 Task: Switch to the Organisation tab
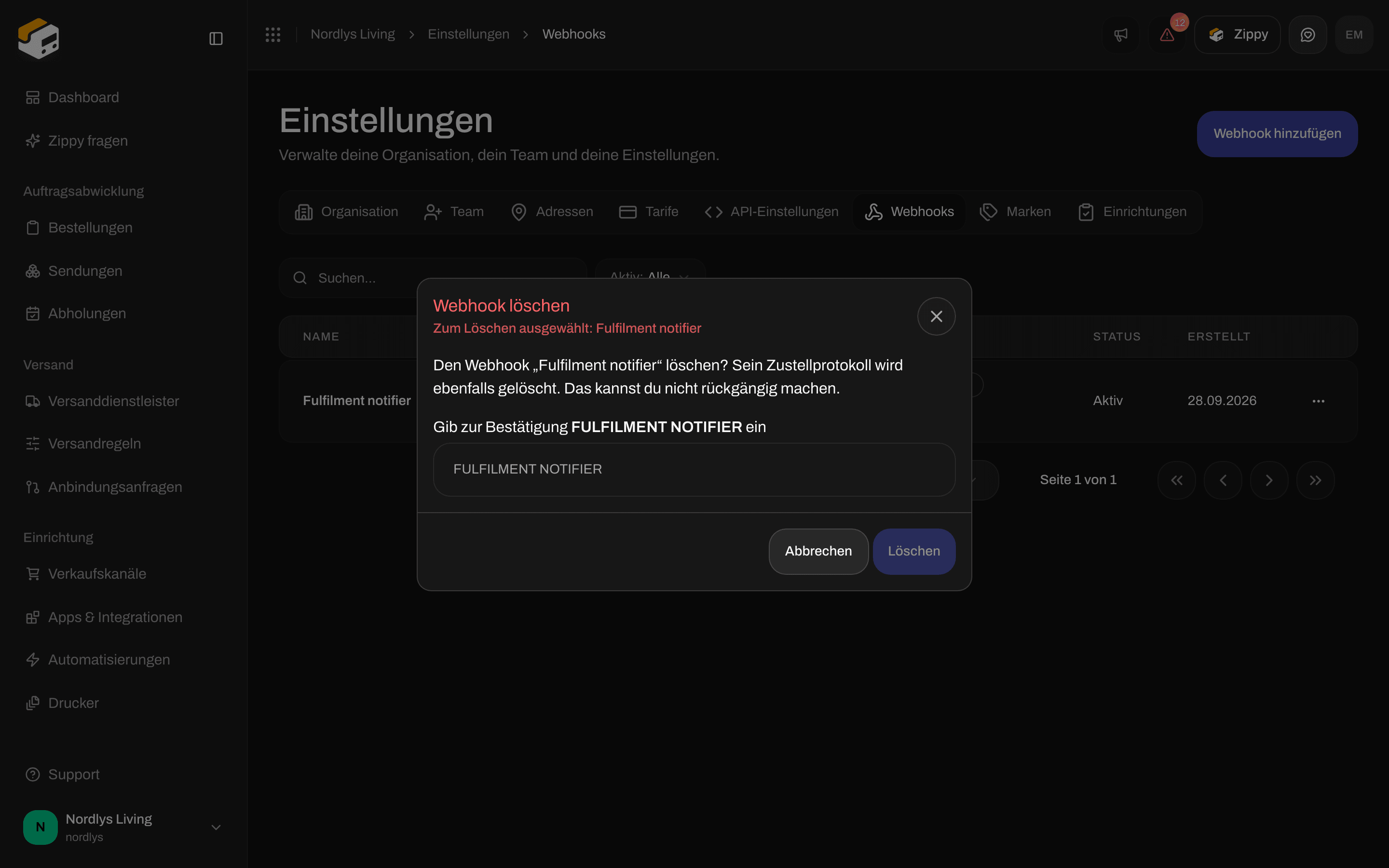click(346, 212)
